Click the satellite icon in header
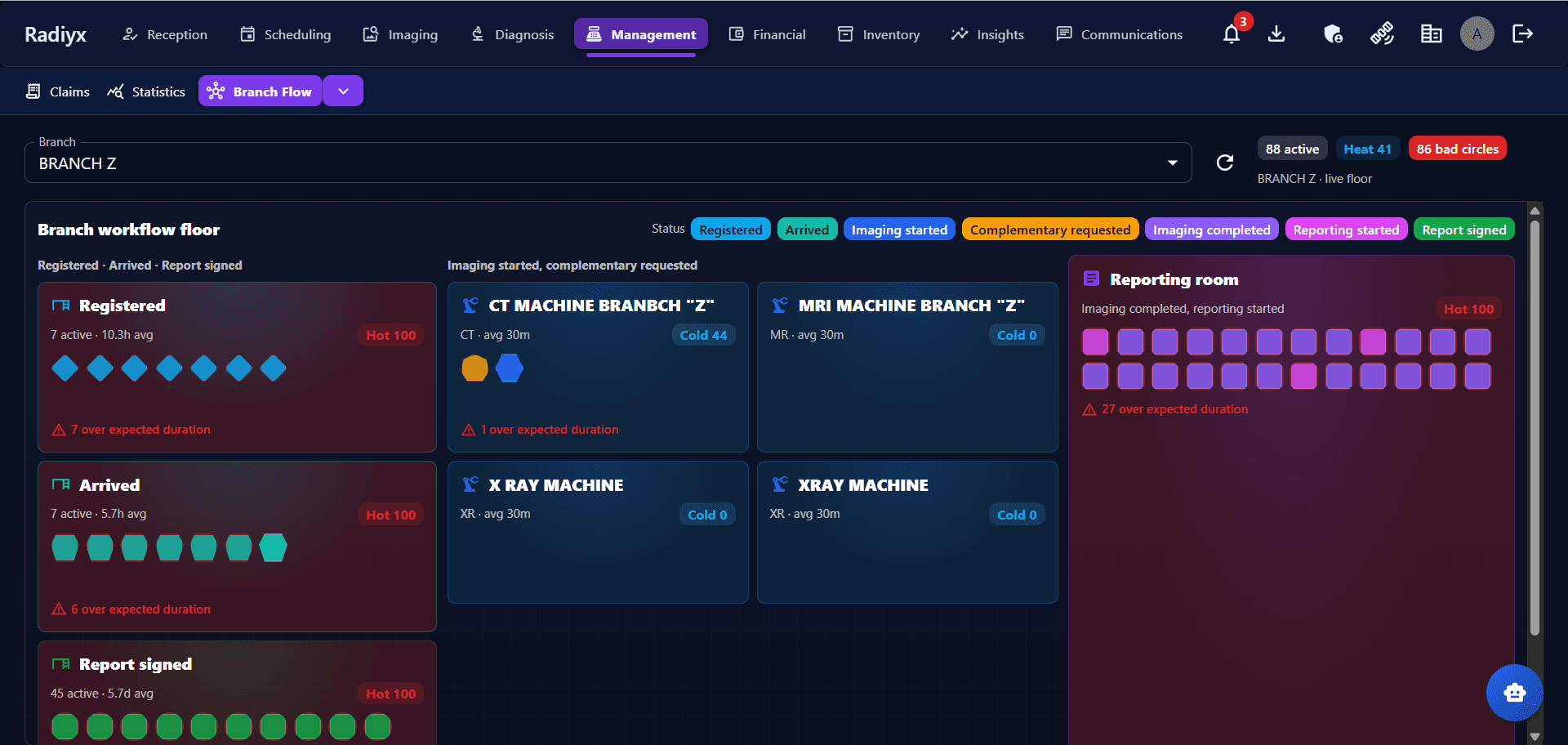 [1382, 34]
